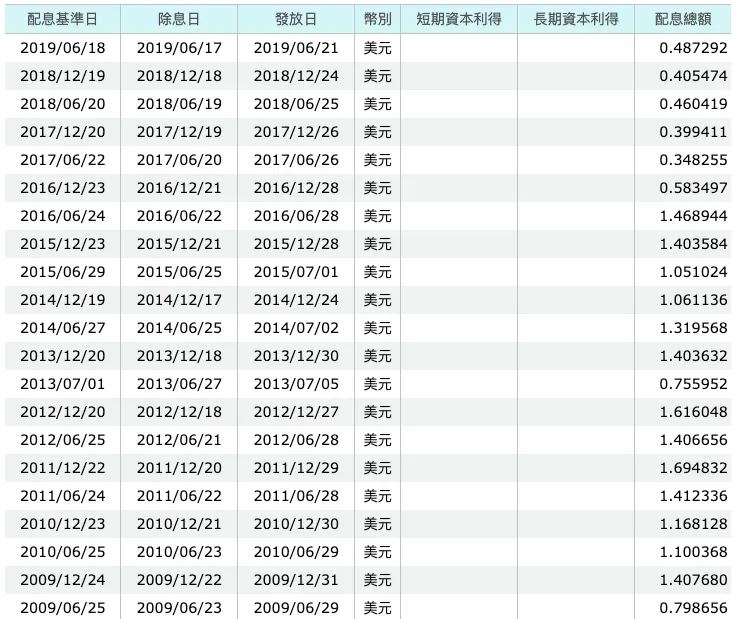
Task: Select record date 2009/06/25
Action: 63,608
